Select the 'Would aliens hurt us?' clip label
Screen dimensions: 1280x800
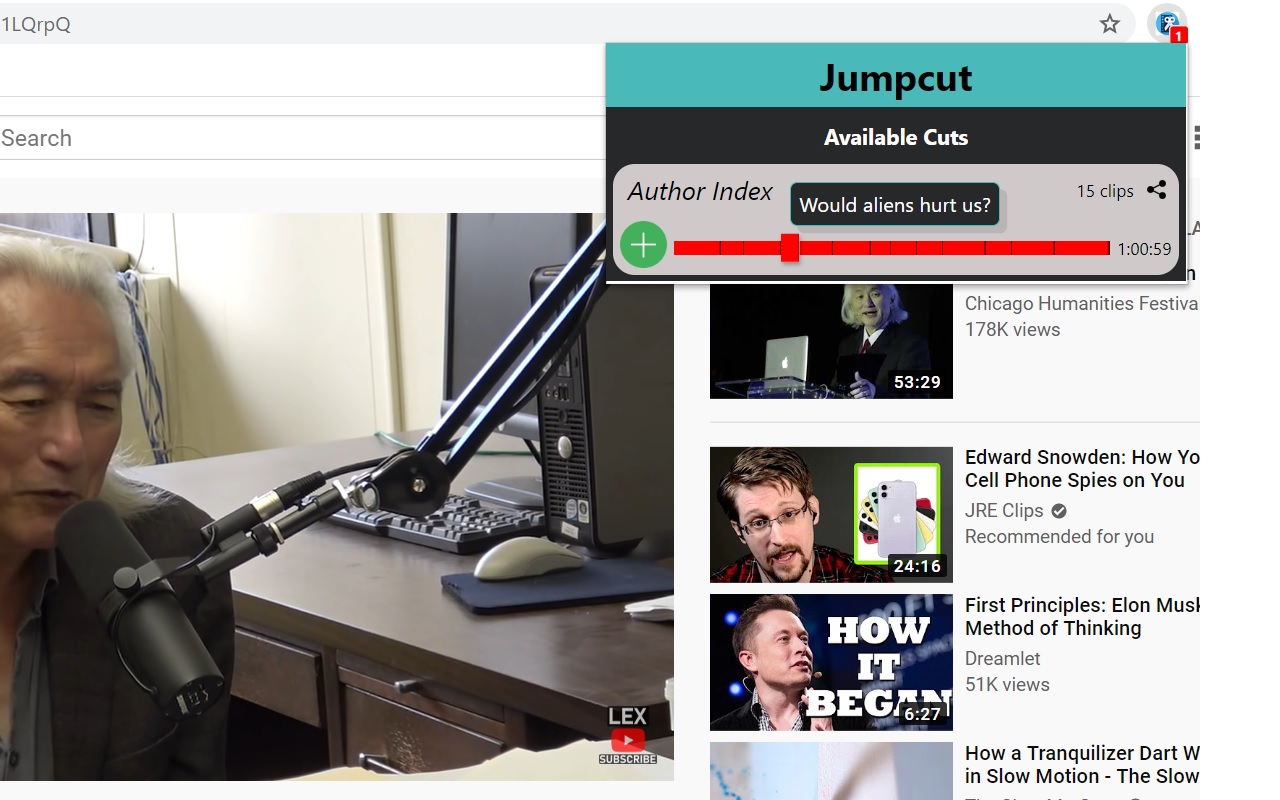(x=895, y=205)
